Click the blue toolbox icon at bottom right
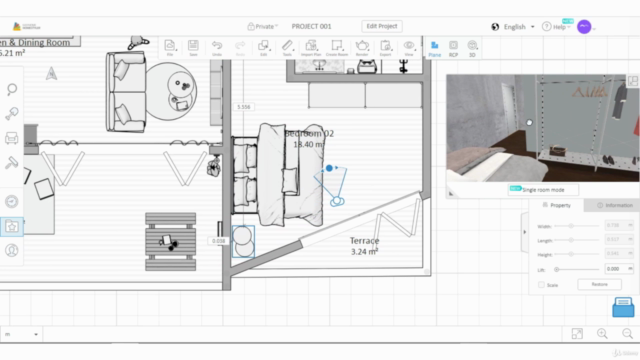Viewport: 640px width, 360px height. point(623,307)
